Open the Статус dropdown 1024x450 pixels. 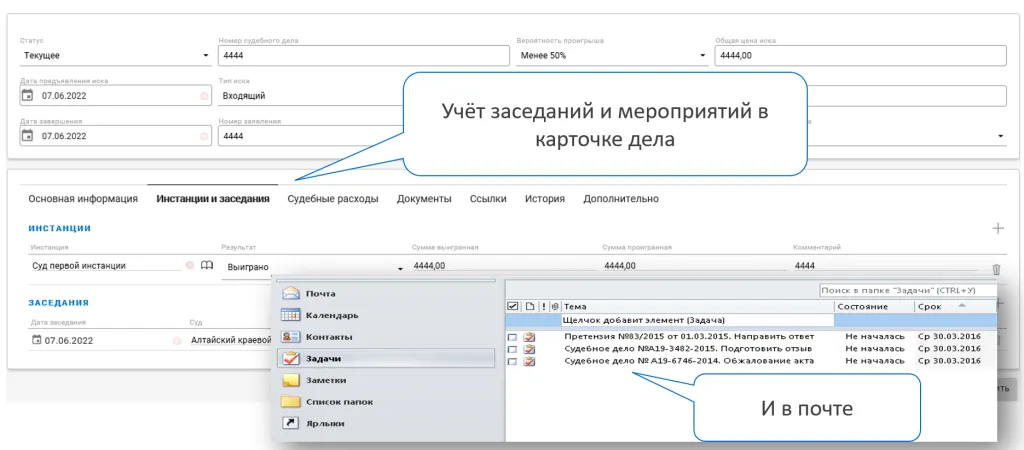click(116, 56)
